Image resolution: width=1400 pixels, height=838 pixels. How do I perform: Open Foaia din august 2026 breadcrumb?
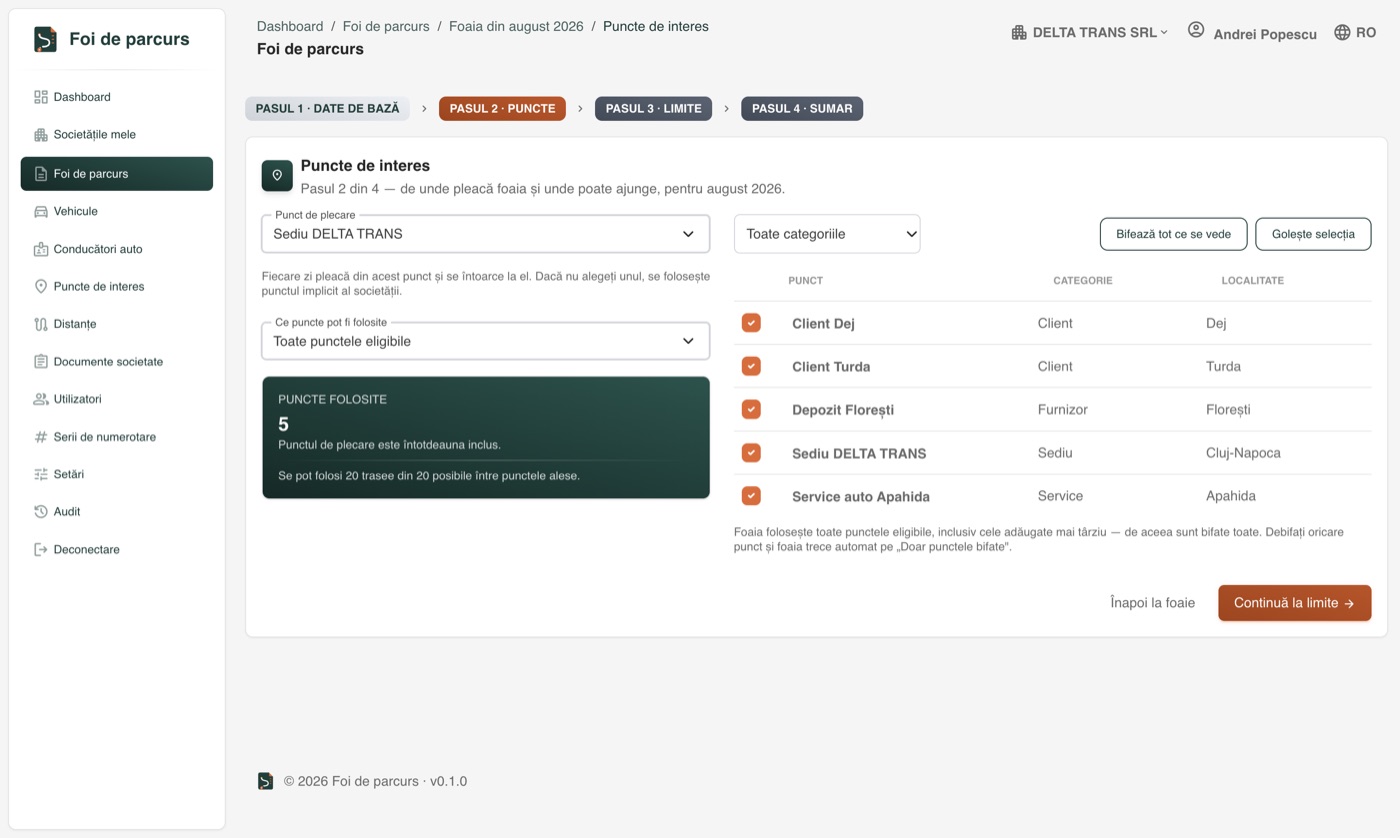click(x=516, y=27)
